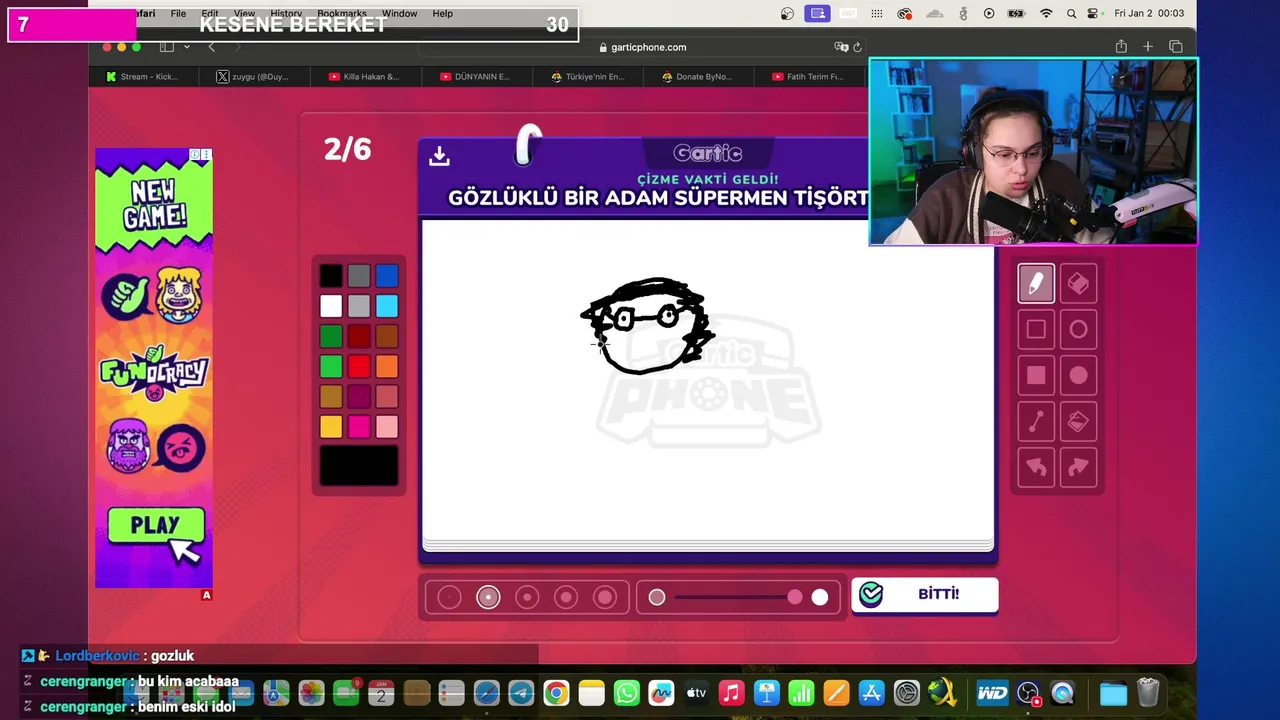Viewport: 1280px width, 720px height.
Task: Show Safari tab overview
Action: click(x=1176, y=47)
